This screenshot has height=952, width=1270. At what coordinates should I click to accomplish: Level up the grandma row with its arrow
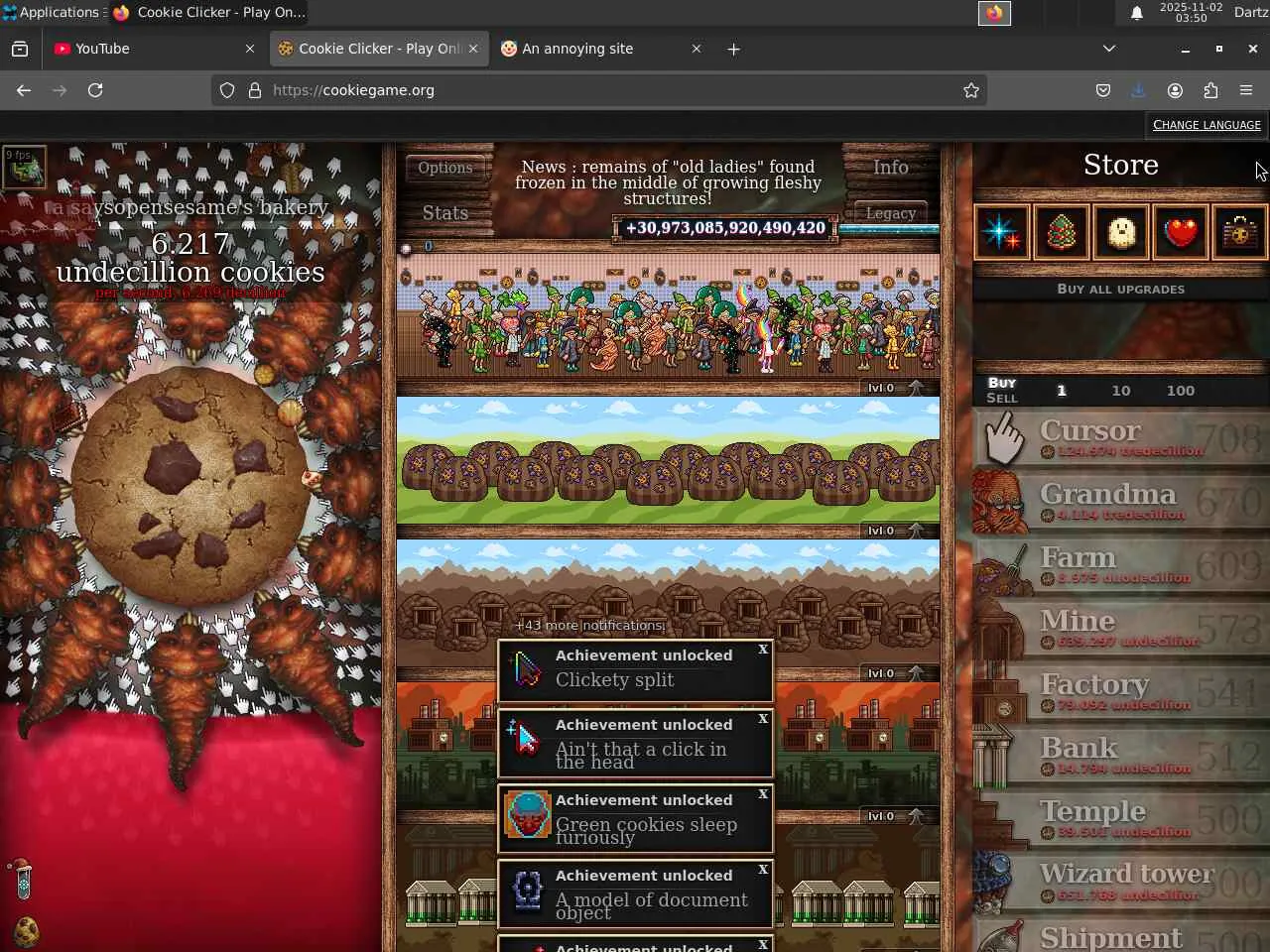coord(916,388)
